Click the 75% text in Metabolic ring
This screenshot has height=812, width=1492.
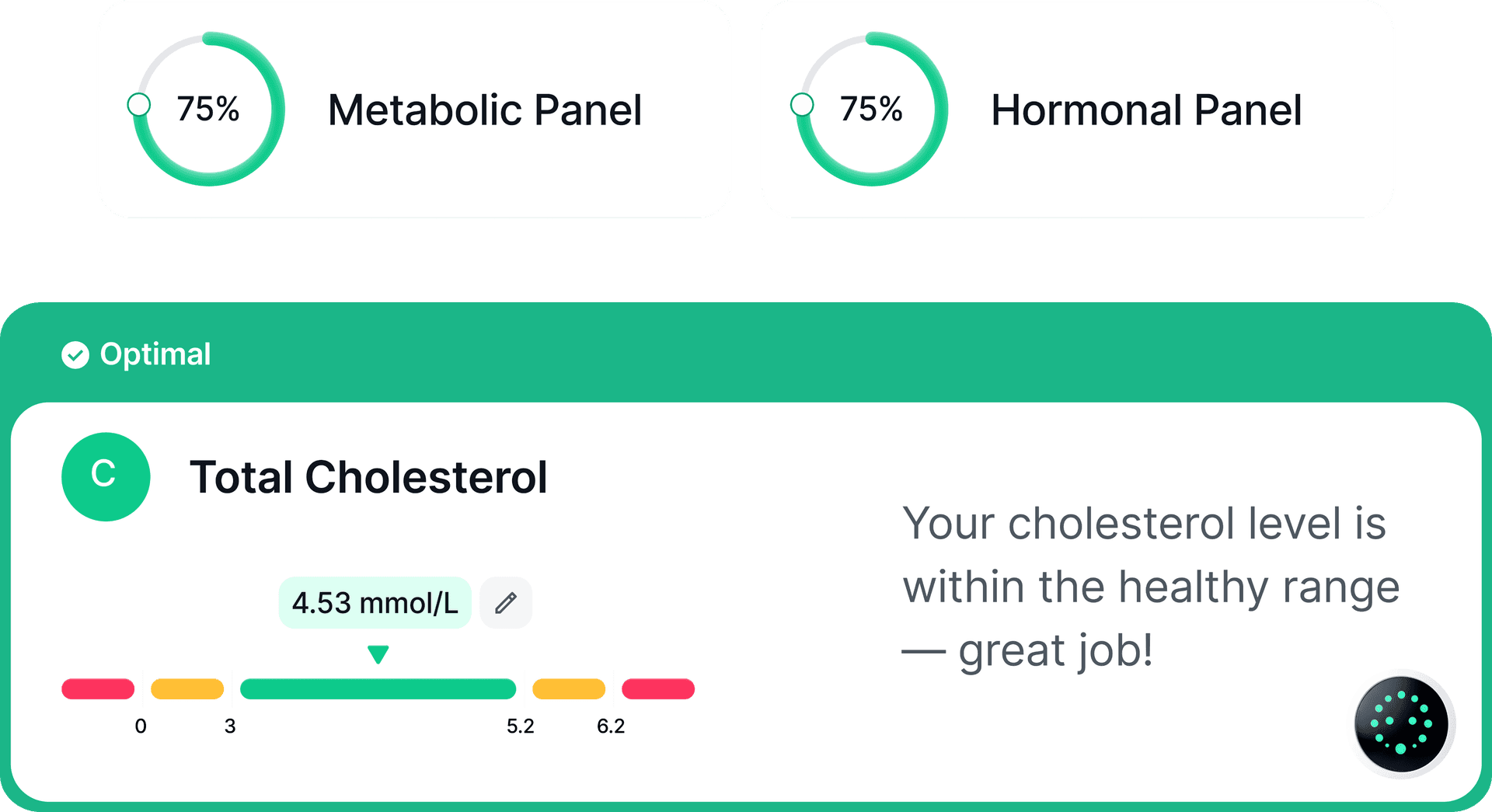pos(208,109)
